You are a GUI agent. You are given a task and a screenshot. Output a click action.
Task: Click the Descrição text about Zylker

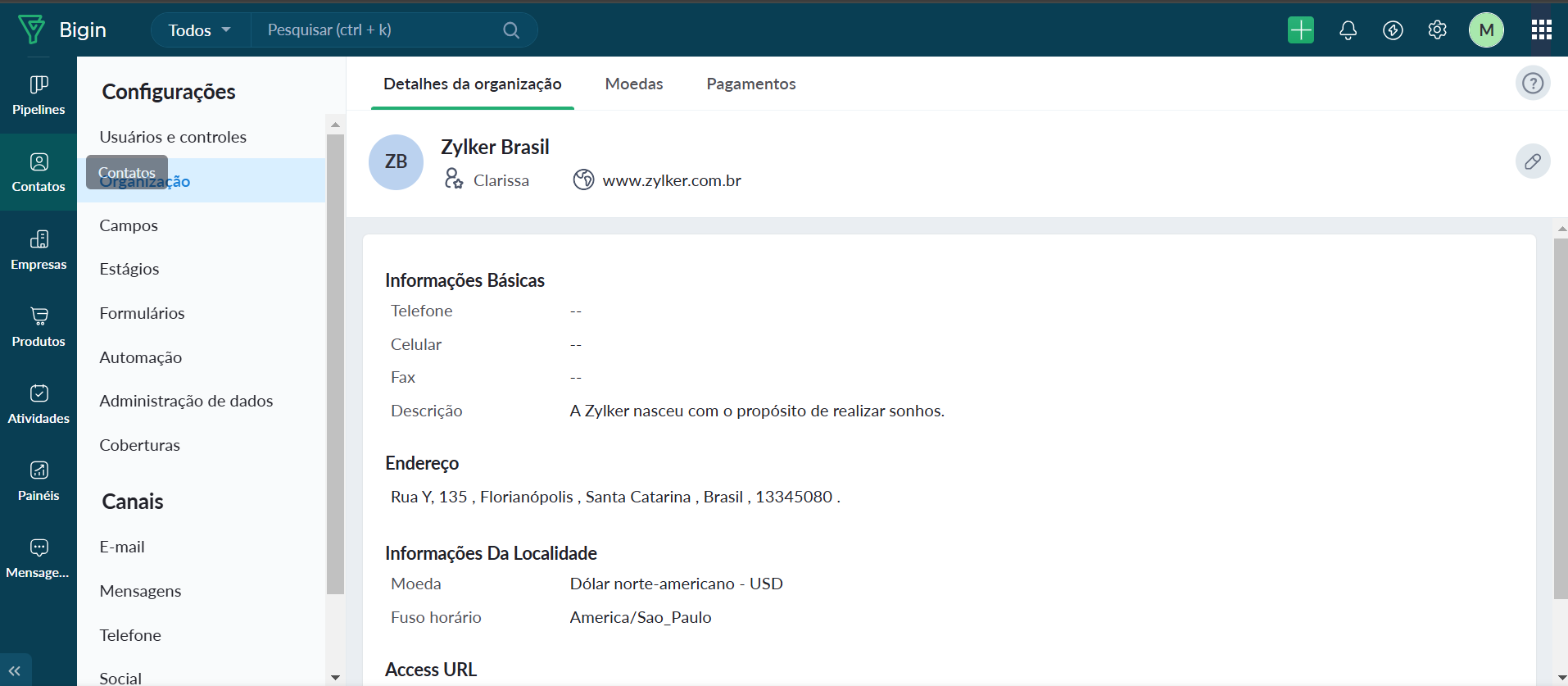[757, 411]
